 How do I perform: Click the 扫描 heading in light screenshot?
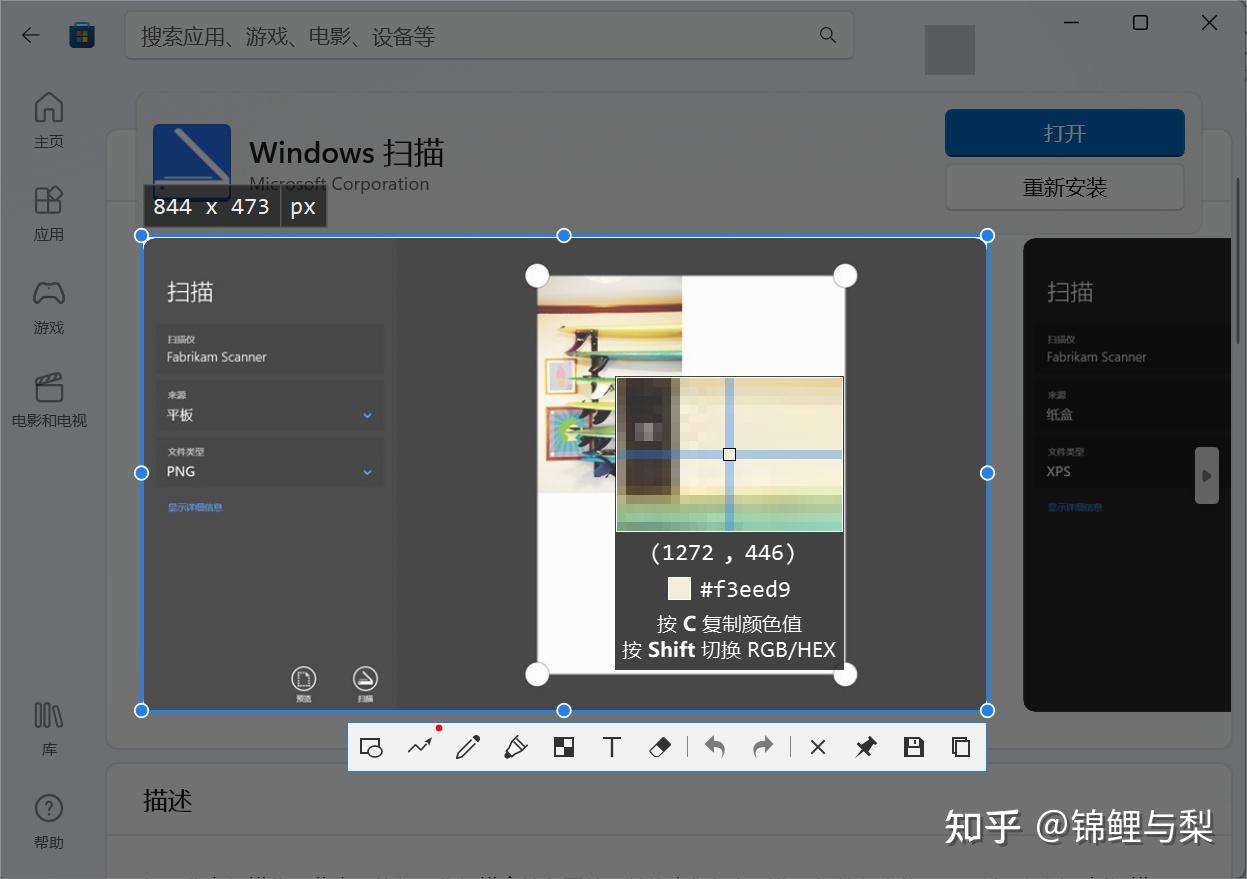click(190, 292)
